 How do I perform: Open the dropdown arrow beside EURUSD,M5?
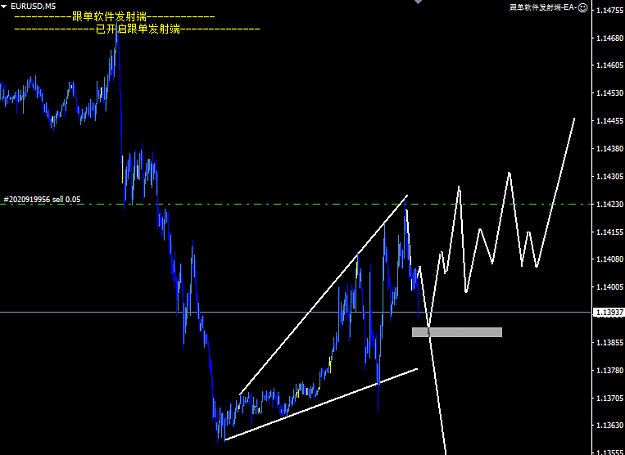[x=4, y=6]
